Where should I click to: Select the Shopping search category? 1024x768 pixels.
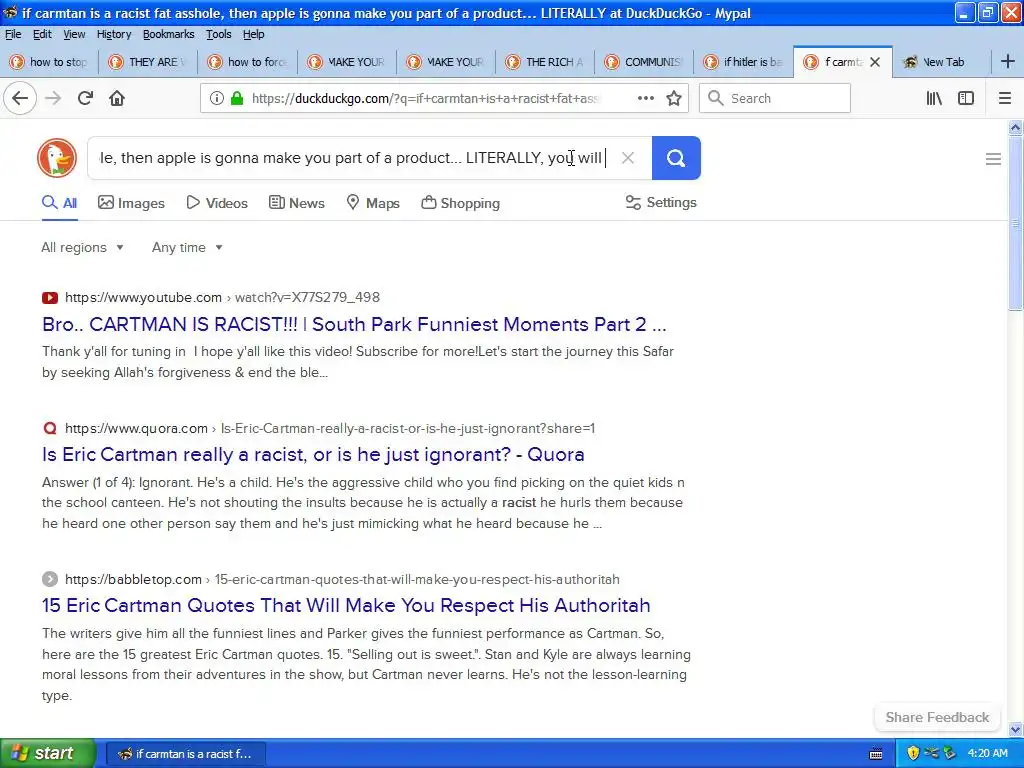pyautogui.click(x=460, y=203)
